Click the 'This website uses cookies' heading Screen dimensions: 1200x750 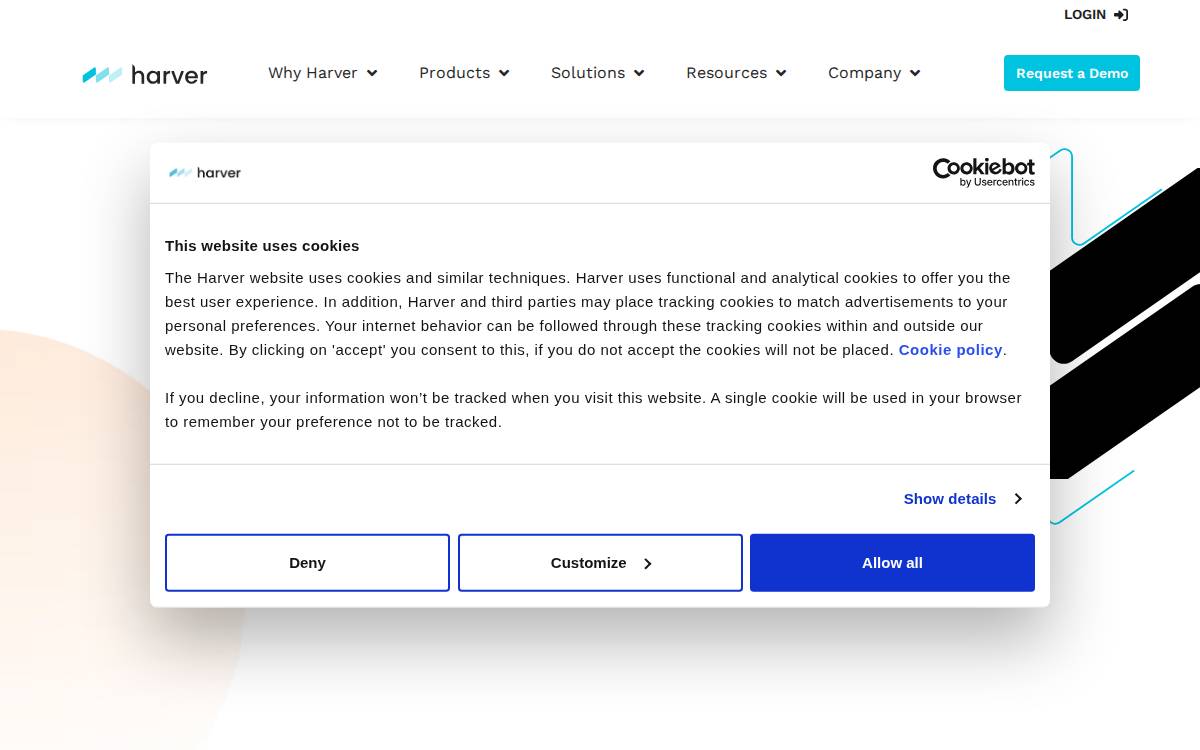262,245
